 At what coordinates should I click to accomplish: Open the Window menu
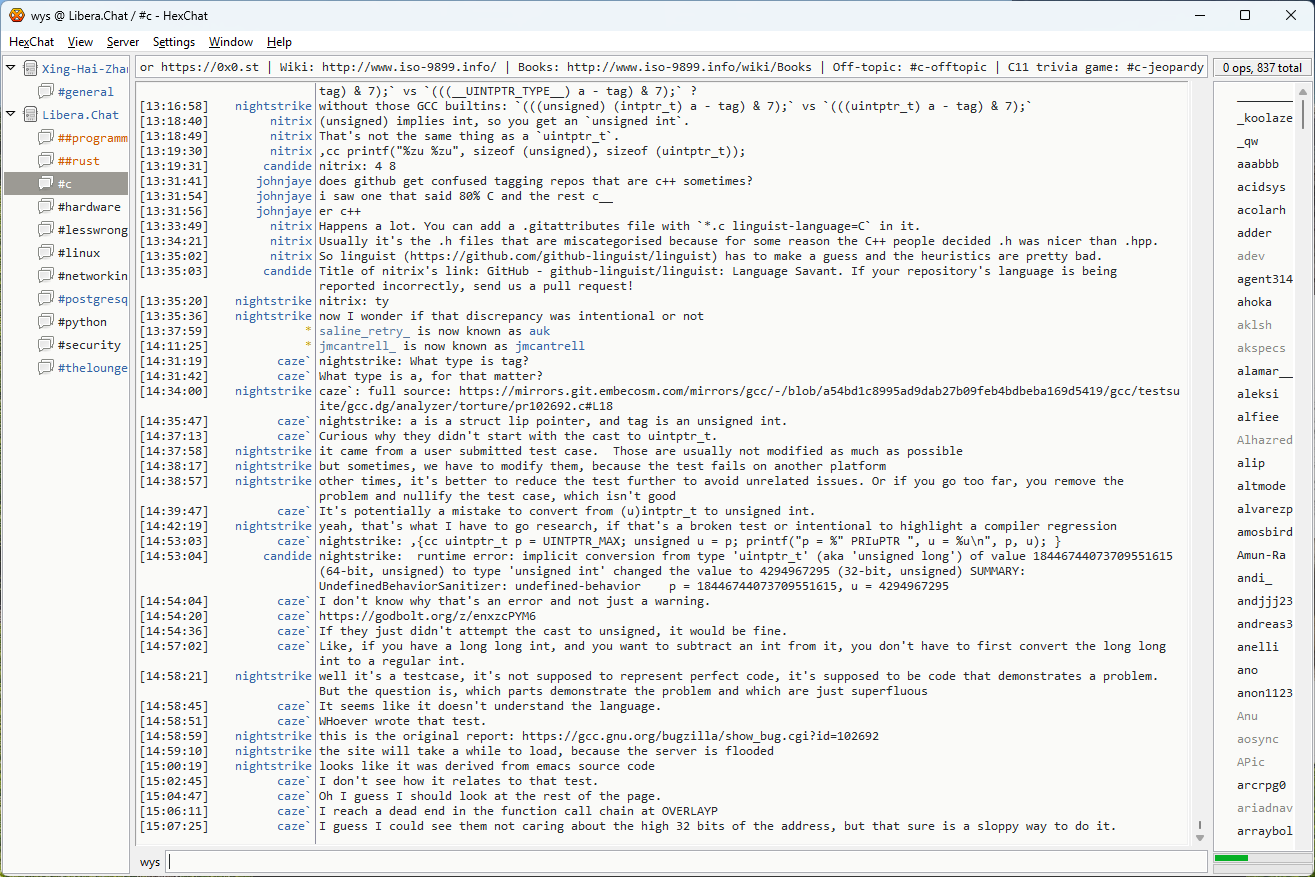click(230, 42)
